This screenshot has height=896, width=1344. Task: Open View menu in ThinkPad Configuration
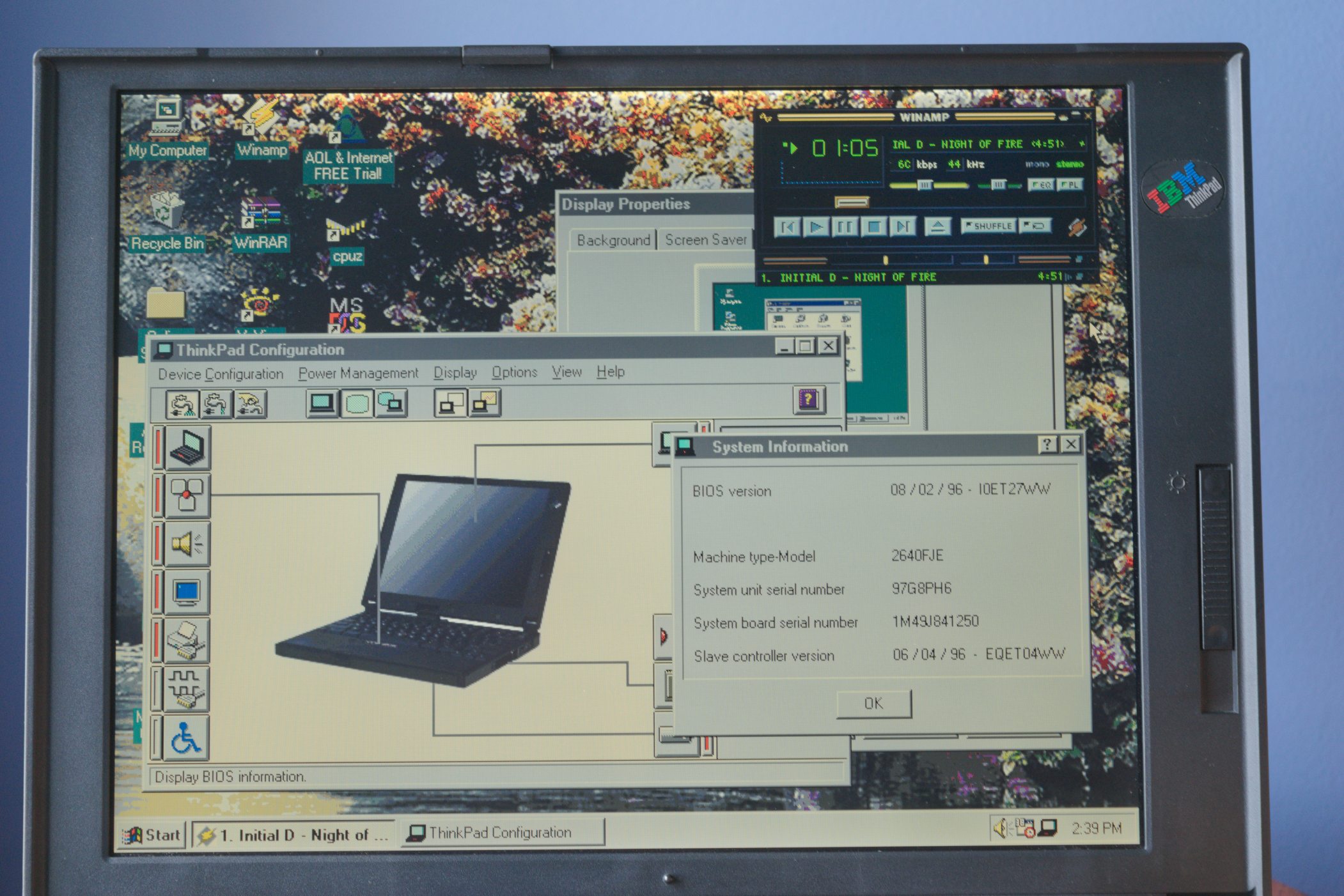[x=567, y=371]
